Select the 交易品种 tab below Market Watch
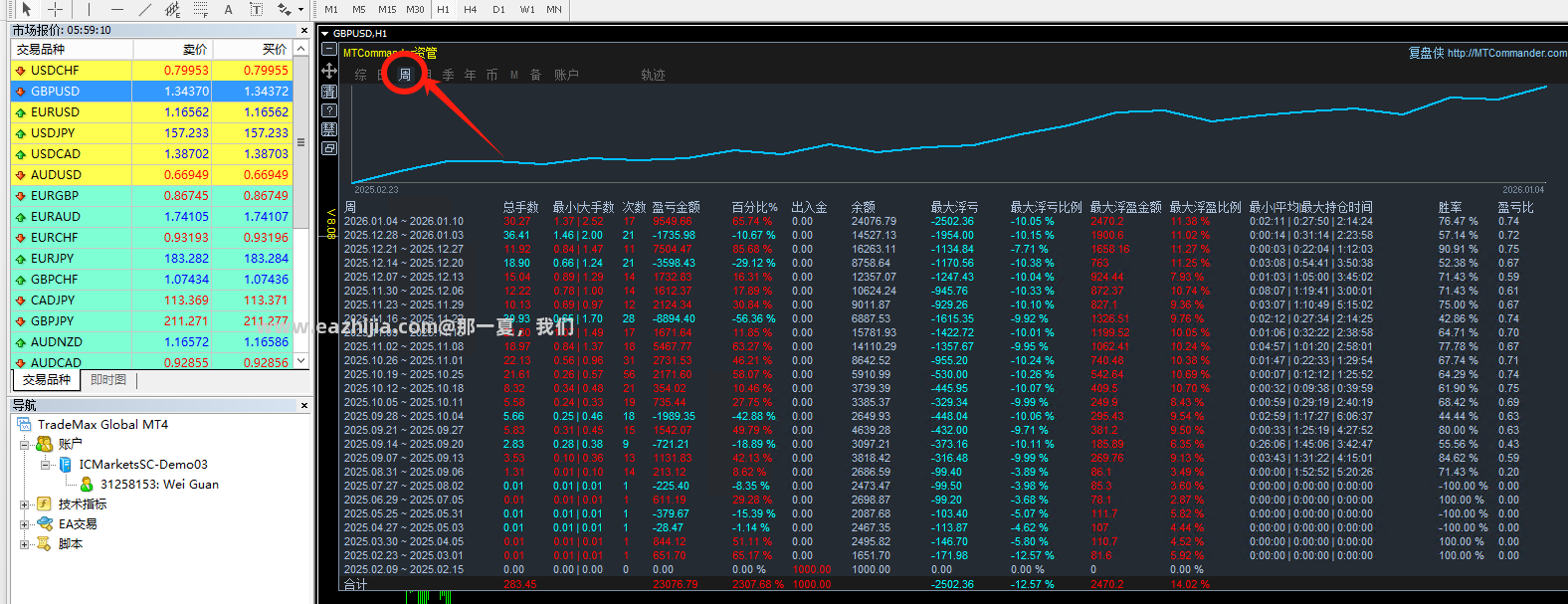This screenshot has width=1568, height=604. pyautogui.click(x=47, y=380)
